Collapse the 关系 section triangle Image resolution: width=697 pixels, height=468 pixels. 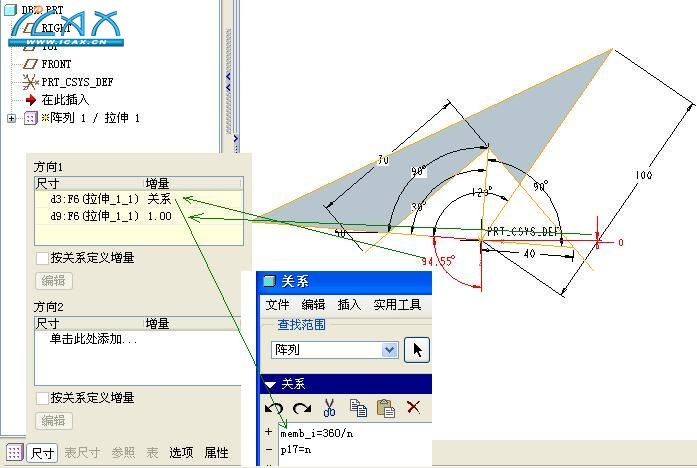tap(270, 384)
